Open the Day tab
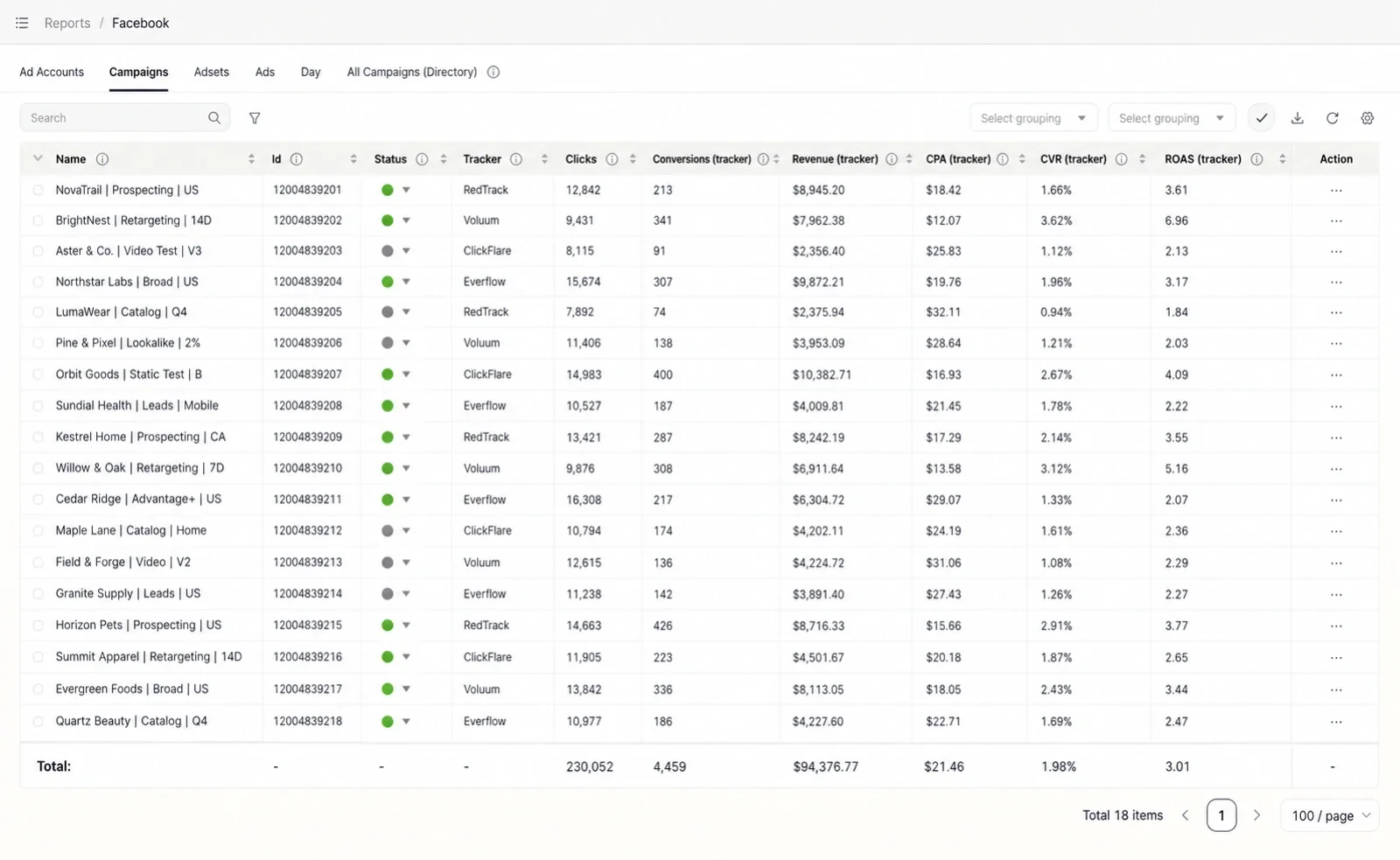 click(311, 72)
